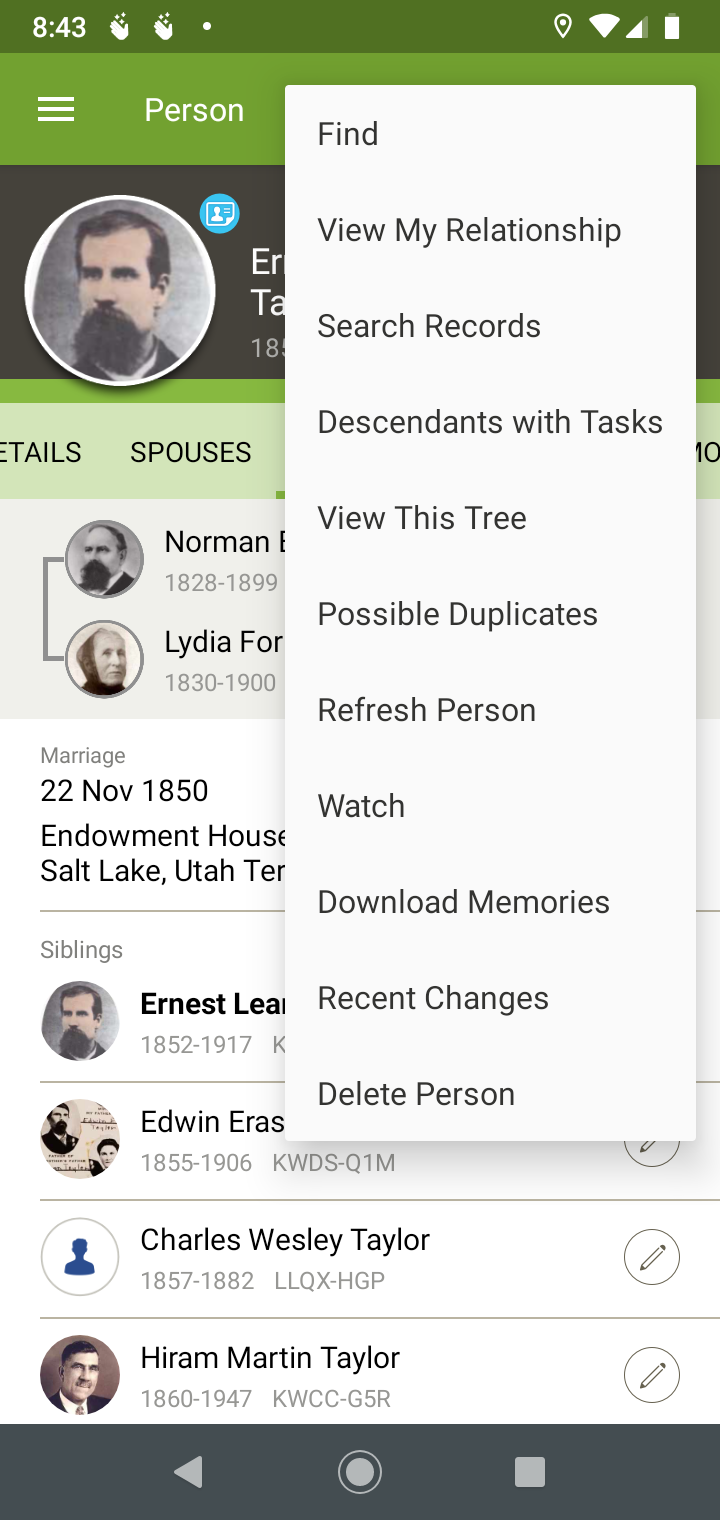Open the hamburger navigation menu
Image resolution: width=720 pixels, height=1520 pixels.
[56, 109]
